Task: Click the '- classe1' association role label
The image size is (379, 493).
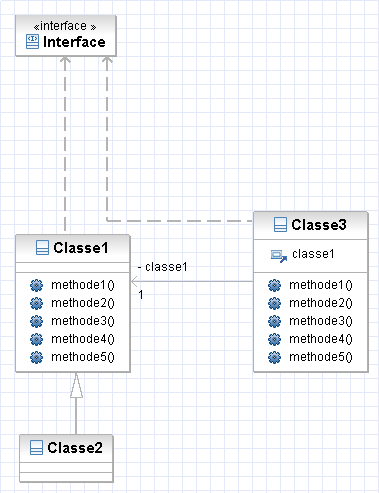Action: point(163,267)
